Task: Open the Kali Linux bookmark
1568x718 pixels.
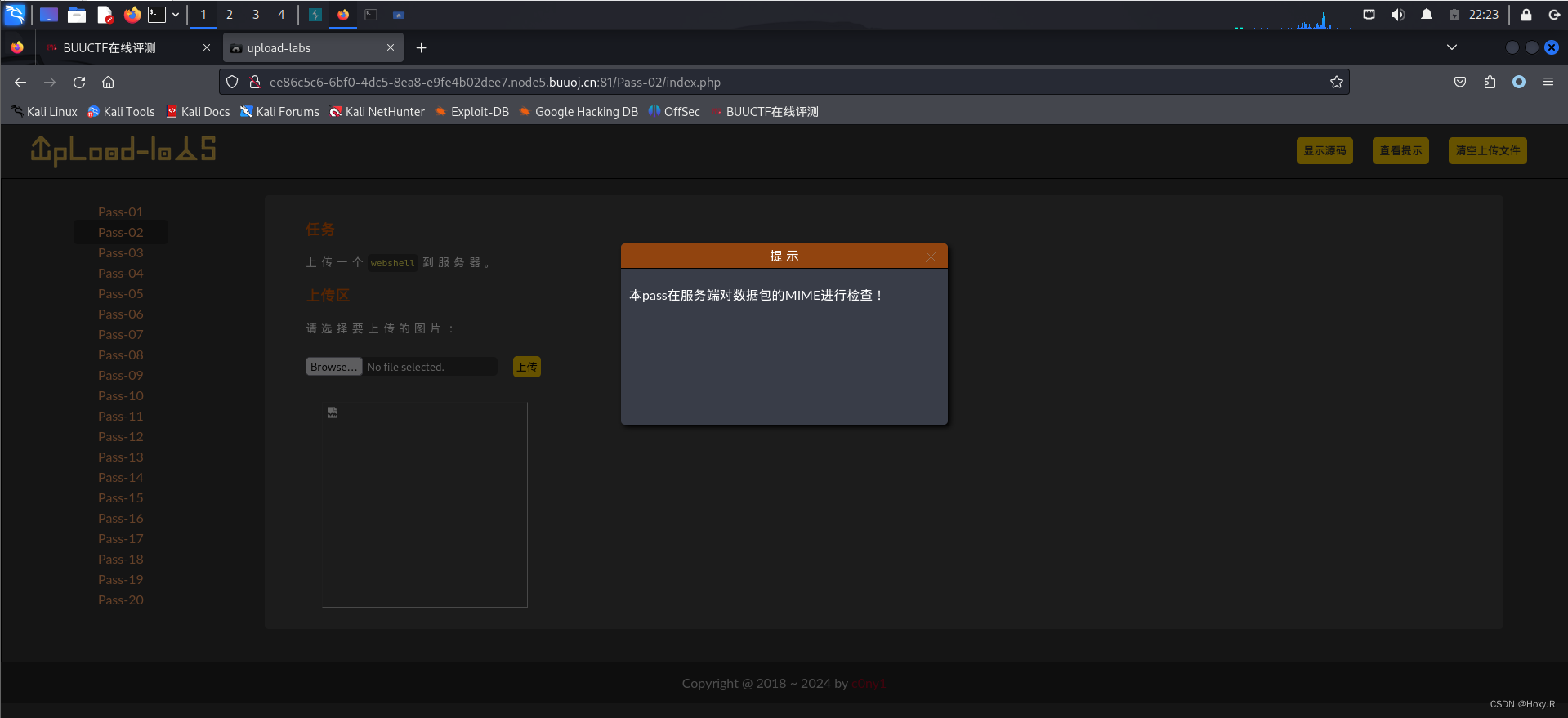Action: tap(44, 112)
